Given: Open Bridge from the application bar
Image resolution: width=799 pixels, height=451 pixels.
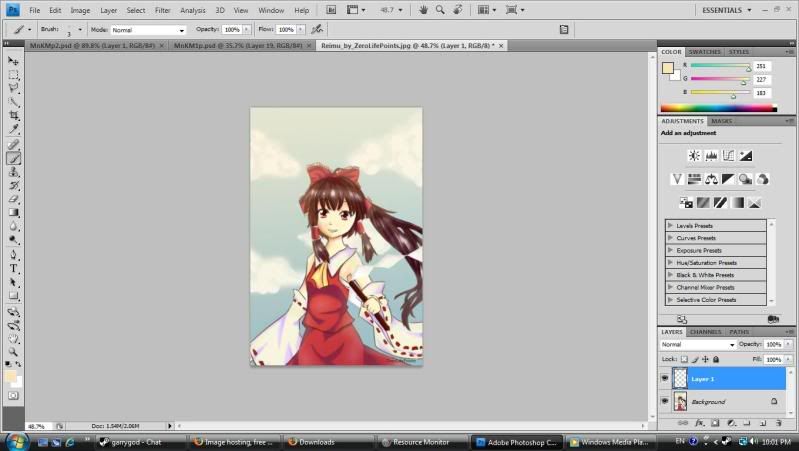Looking at the screenshot, I should pyautogui.click(x=331, y=10).
